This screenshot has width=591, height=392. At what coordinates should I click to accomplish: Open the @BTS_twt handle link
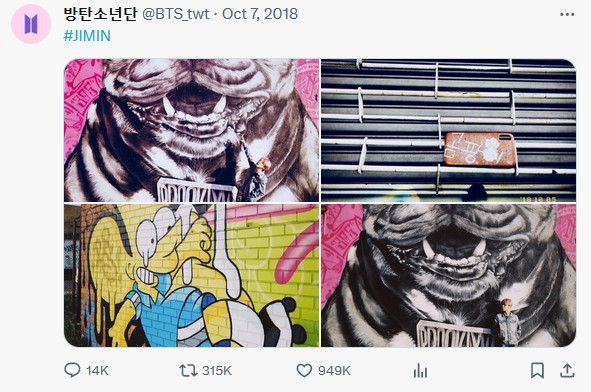pos(175,14)
